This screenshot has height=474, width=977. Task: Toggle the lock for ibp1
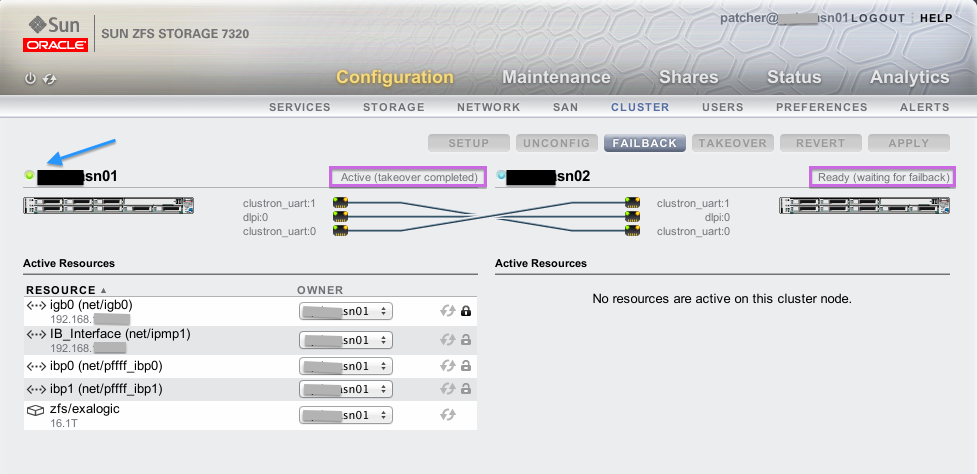(465, 389)
